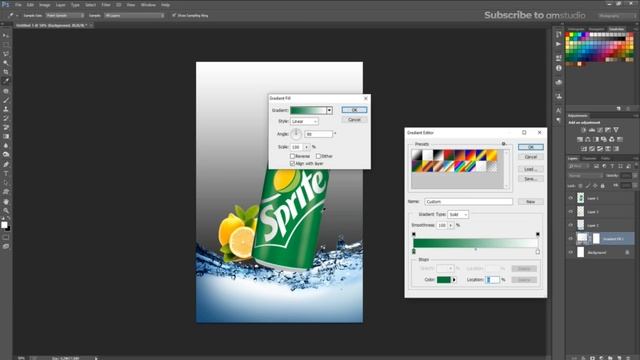This screenshot has width=640, height=360.
Task: Open the Edit menu
Action: point(30,5)
